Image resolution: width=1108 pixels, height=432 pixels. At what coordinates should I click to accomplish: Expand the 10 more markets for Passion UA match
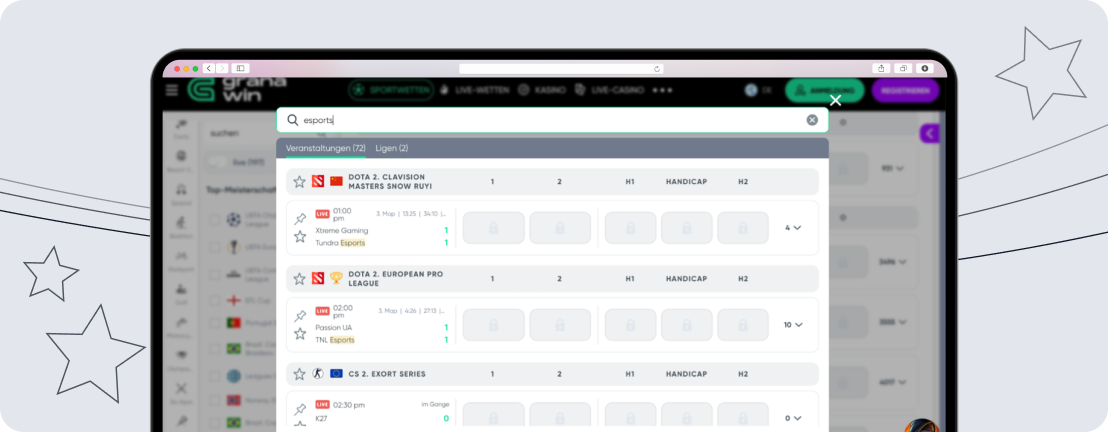tap(793, 325)
